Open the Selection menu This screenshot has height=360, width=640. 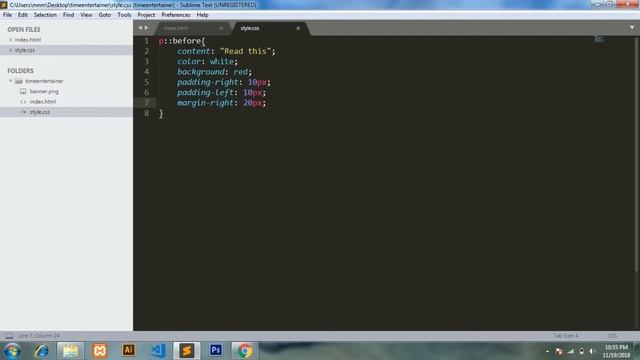click(45, 15)
